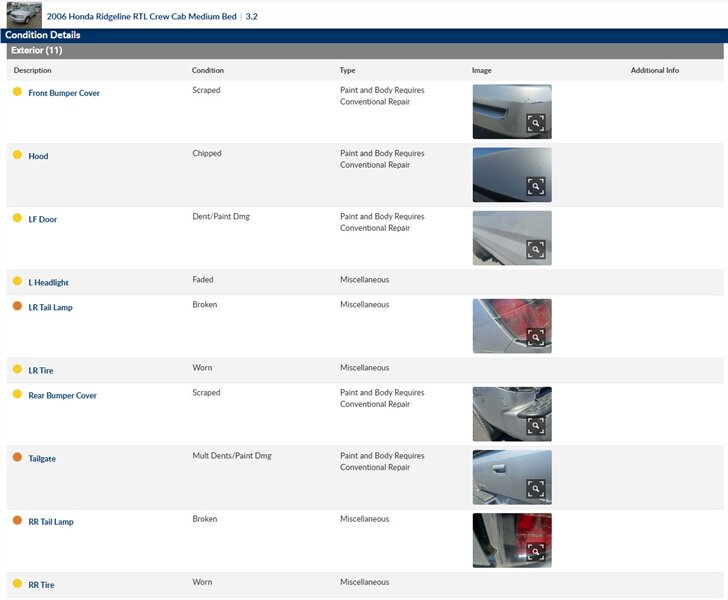Click the vehicle thumbnail at the top
This screenshot has width=728, height=600.
coord(22,14)
